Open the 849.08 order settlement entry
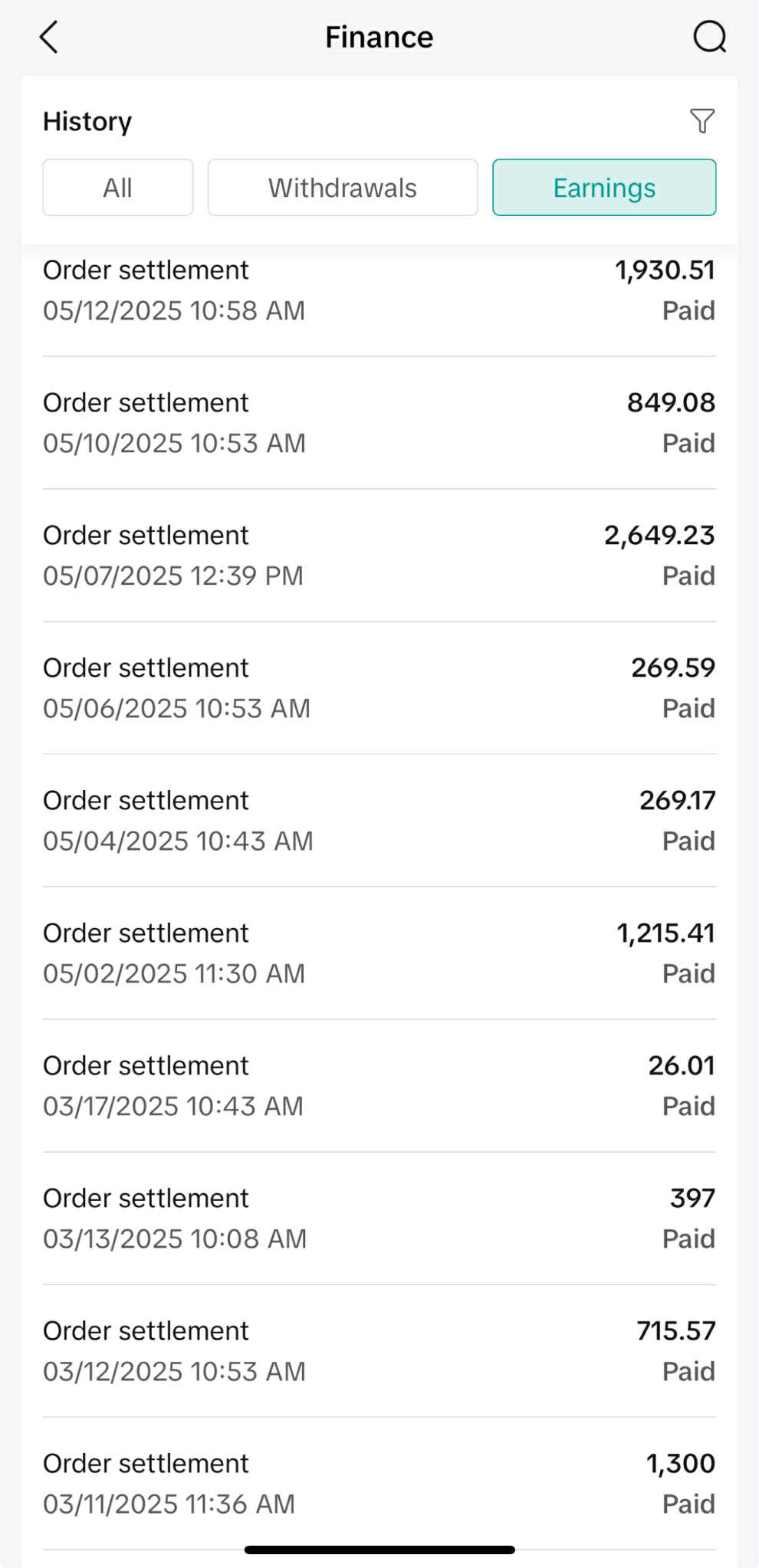 (x=379, y=423)
